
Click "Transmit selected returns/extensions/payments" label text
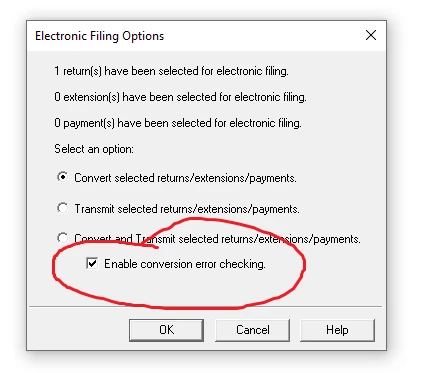[187, 209]
